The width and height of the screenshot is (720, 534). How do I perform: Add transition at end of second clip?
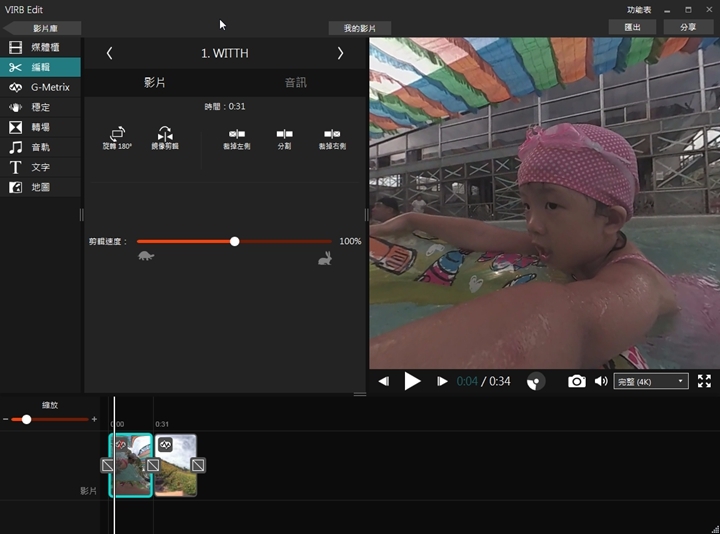[198, 465]
